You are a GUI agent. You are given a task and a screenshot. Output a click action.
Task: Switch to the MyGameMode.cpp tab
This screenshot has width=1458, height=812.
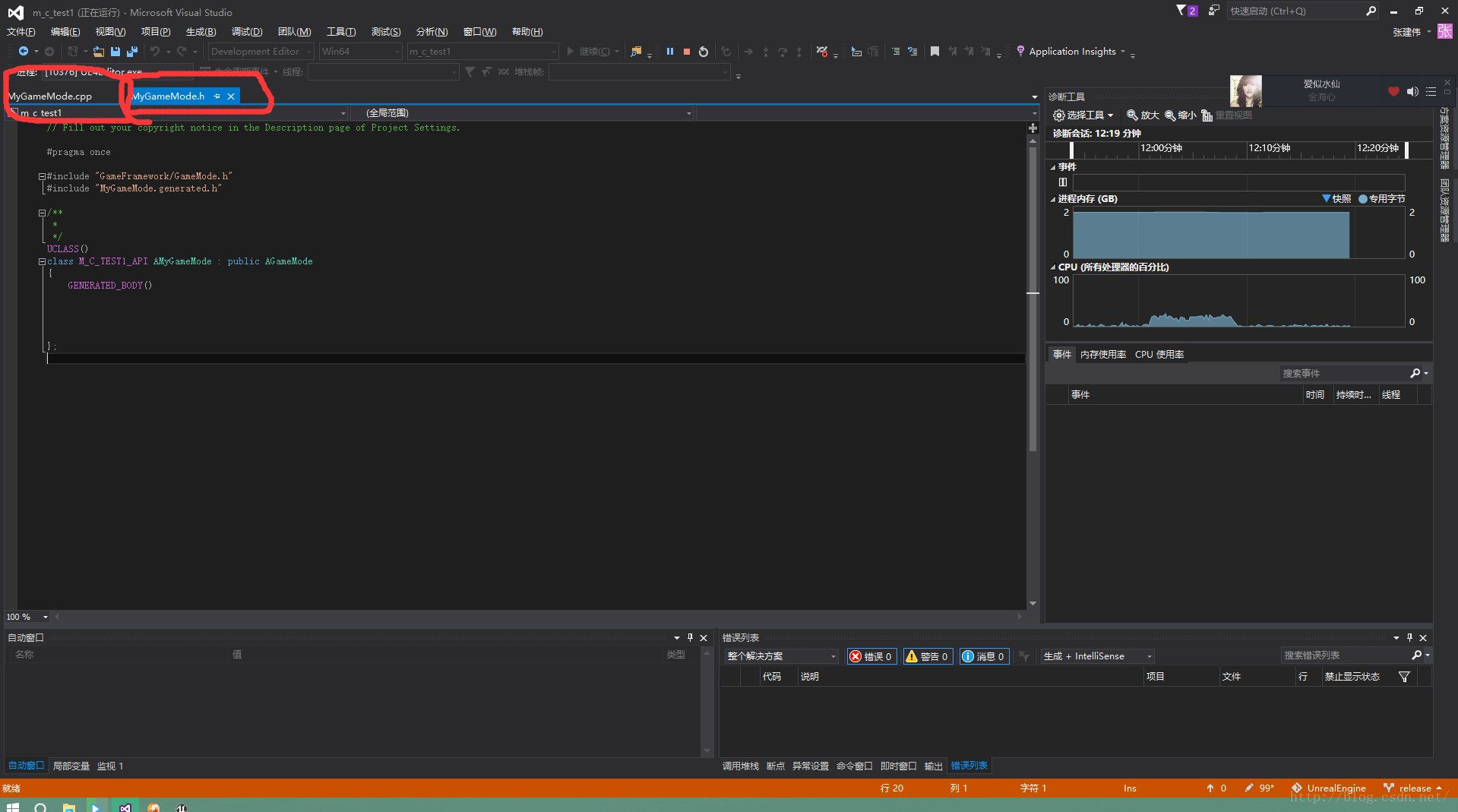point(50,96)
